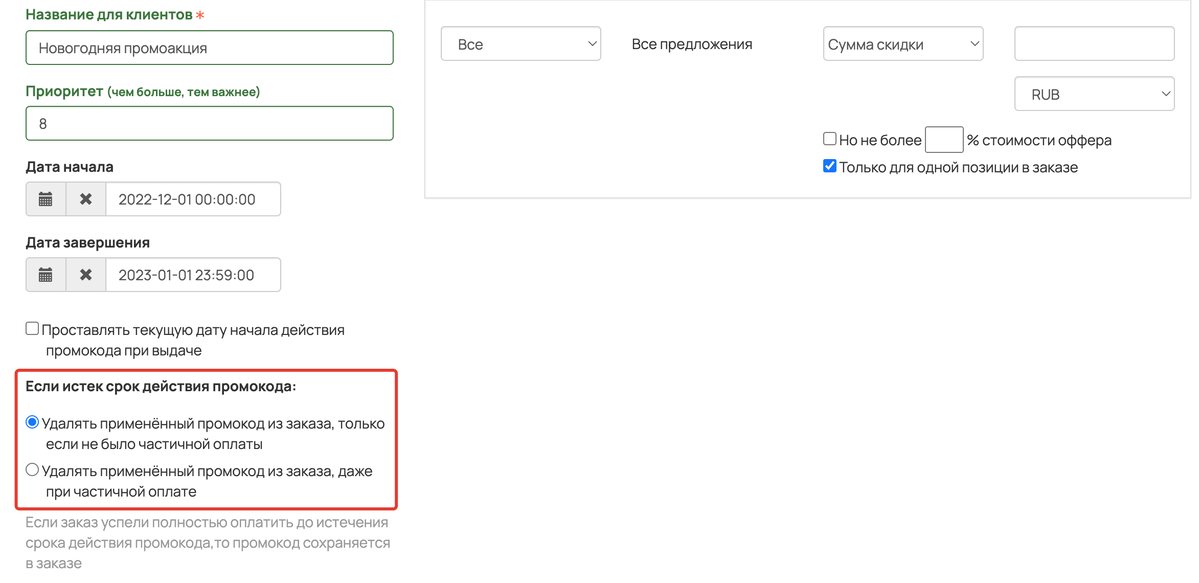Enable Проставлять текущую дату начала checkbox
The height and width of the screenshot is (583, 1199).
click(32, 329)
